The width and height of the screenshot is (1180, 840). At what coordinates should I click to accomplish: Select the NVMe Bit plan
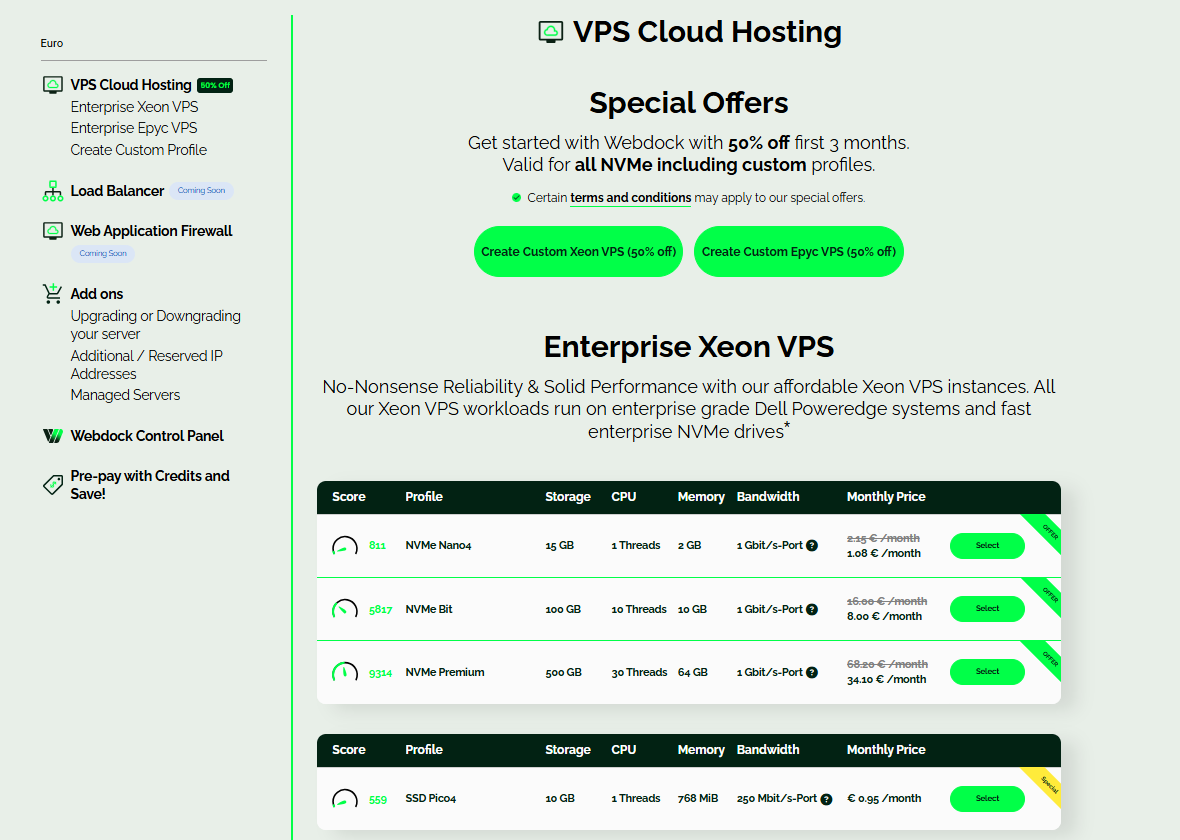click(987, 609)
